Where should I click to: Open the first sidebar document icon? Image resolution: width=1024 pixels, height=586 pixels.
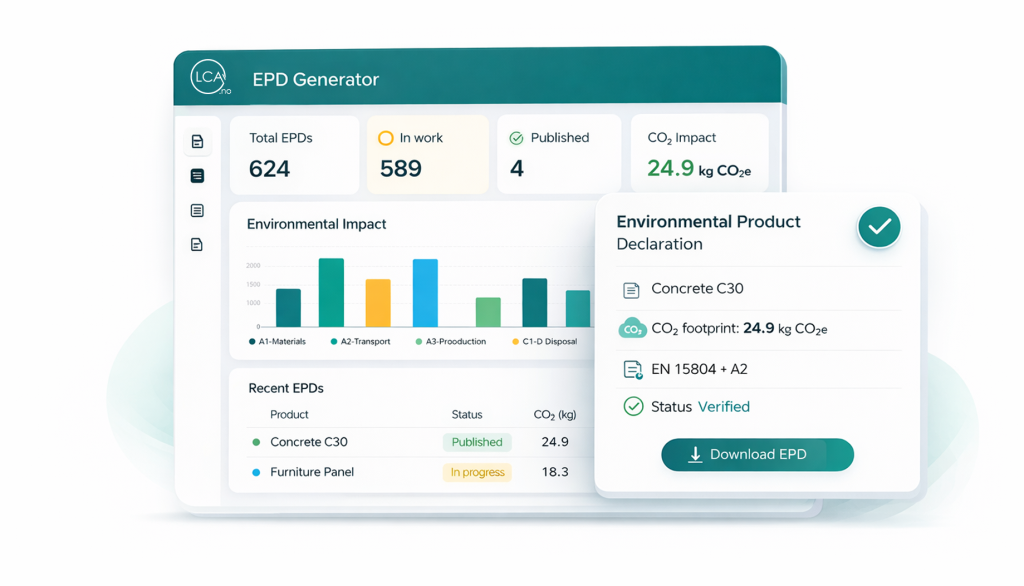click(197, 142)
